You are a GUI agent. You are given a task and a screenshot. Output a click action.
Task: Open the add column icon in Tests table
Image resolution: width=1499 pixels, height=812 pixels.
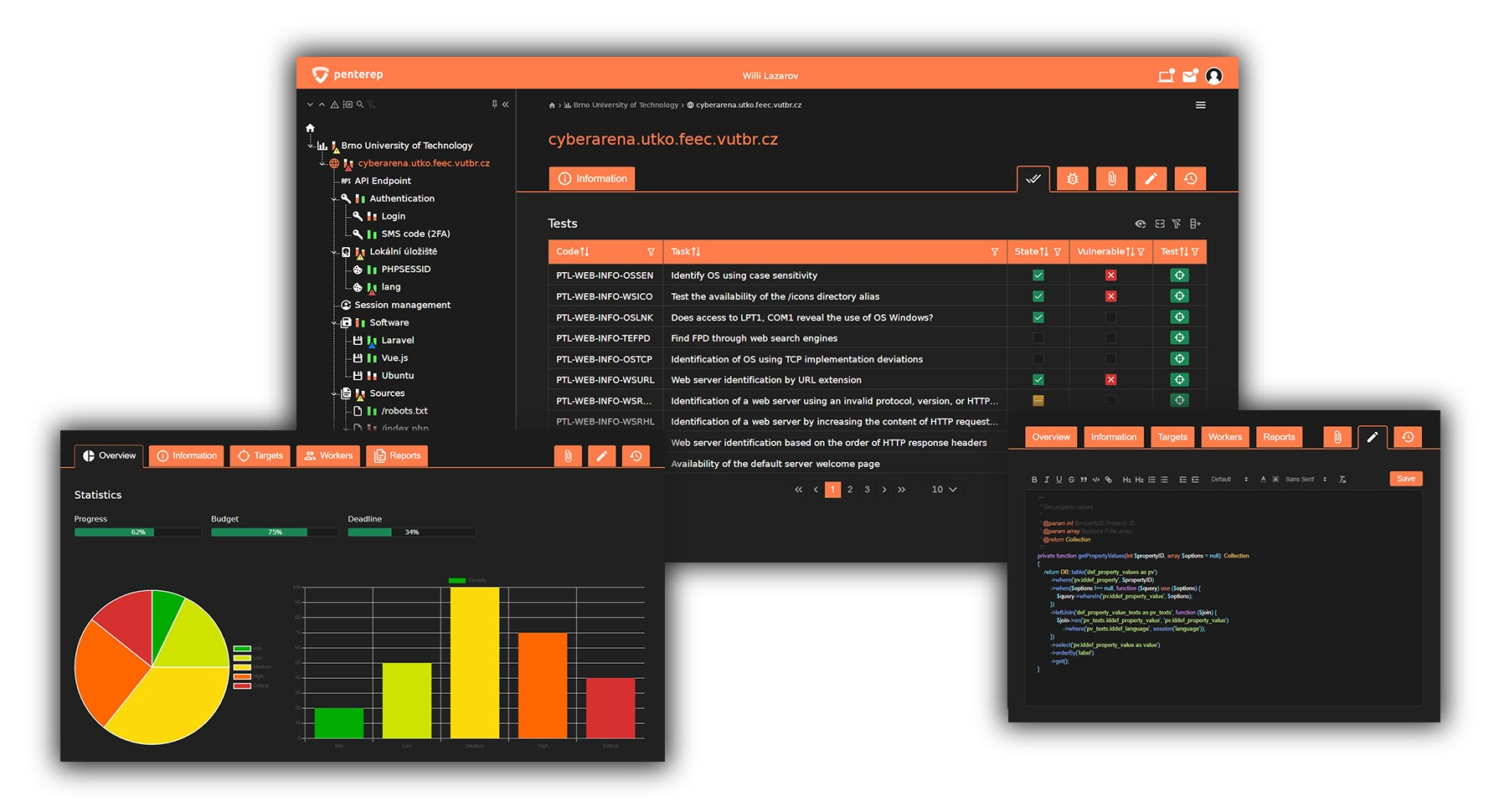pyautogui.click(x=1196, y=224)
